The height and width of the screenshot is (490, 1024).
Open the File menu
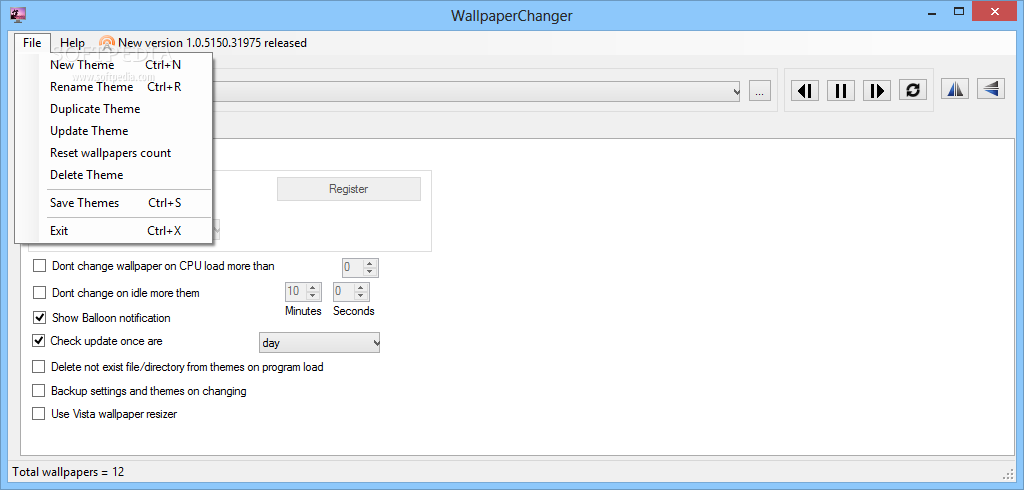pos(32,43)
